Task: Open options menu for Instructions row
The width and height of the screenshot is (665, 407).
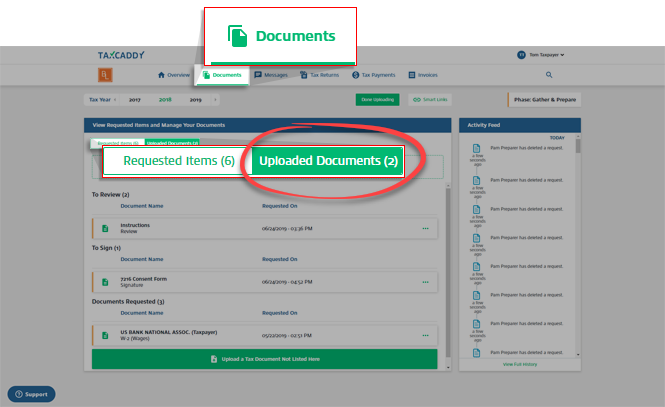Action: click(425, 229)
